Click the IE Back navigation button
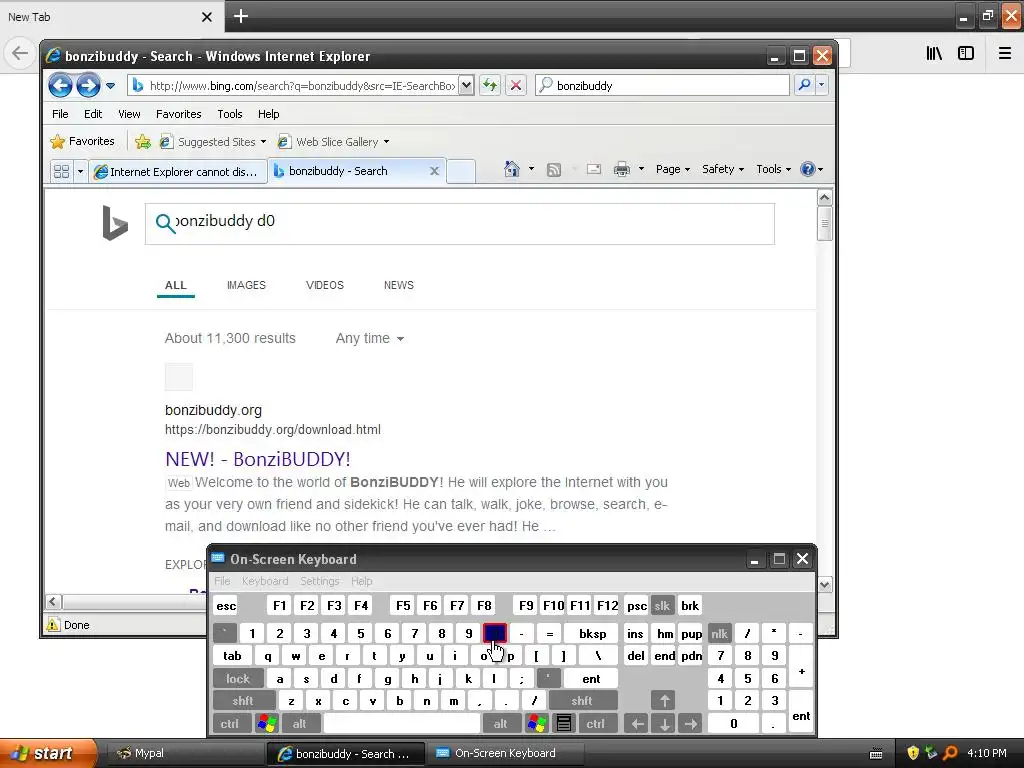The image size is (1024, 768). click(60, 86)
